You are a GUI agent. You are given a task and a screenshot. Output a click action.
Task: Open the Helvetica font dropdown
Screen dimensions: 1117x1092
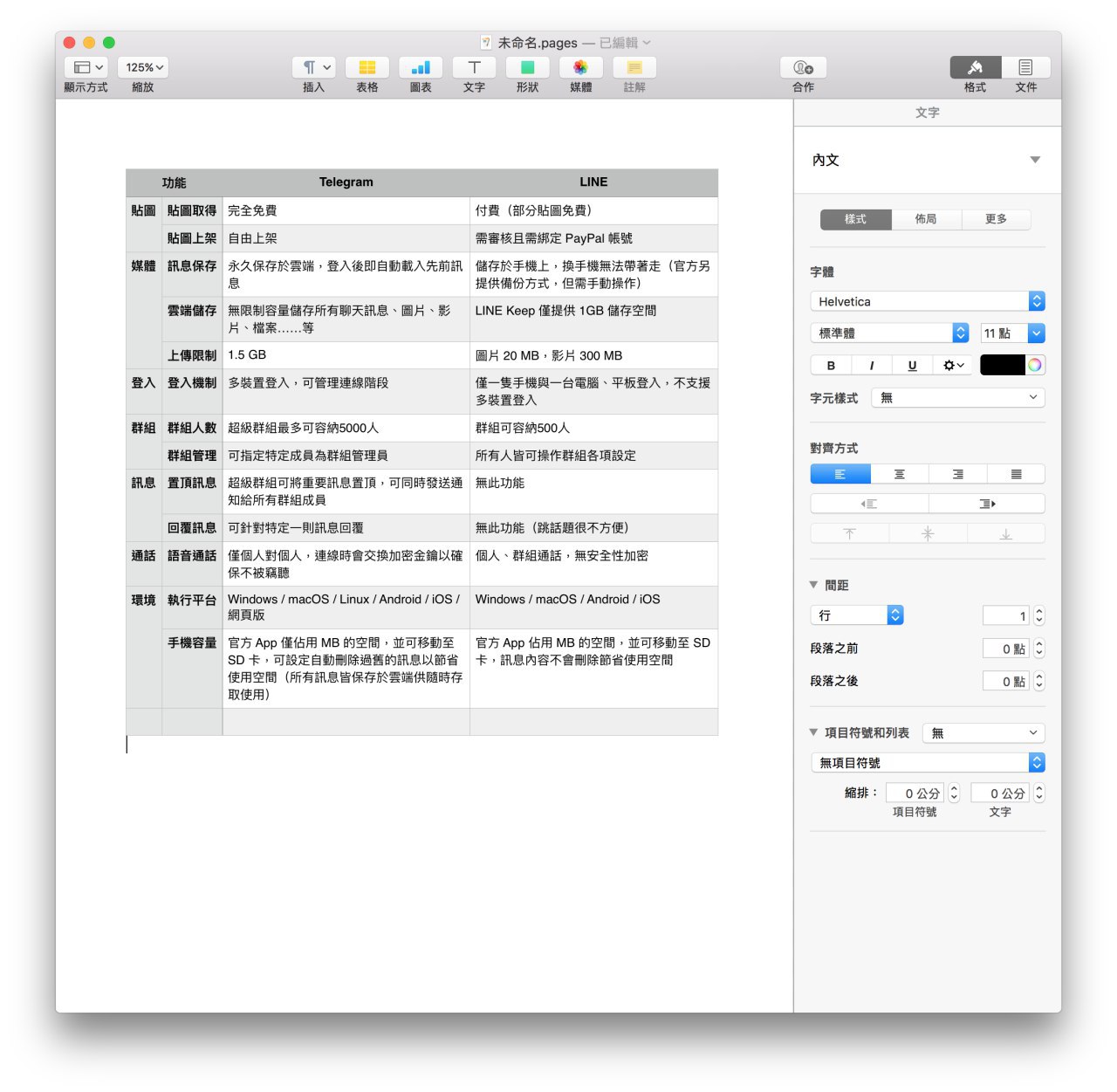click(927, 301)
